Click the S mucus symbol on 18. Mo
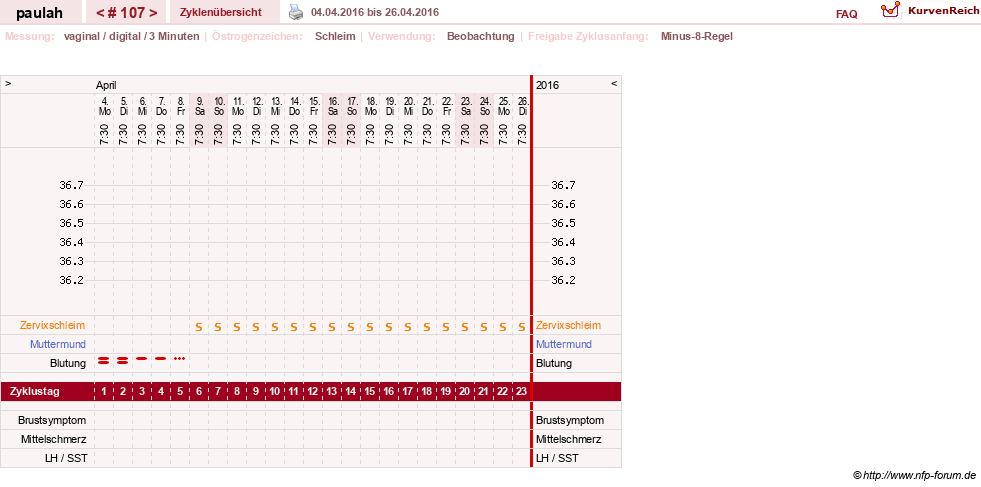 [x=370, y=326]
